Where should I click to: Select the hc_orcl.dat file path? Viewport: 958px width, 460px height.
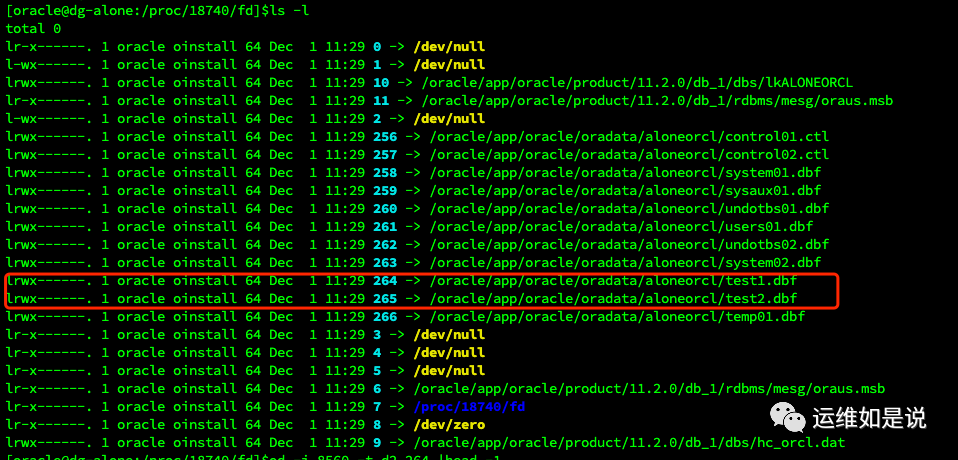tap(629, 443)
